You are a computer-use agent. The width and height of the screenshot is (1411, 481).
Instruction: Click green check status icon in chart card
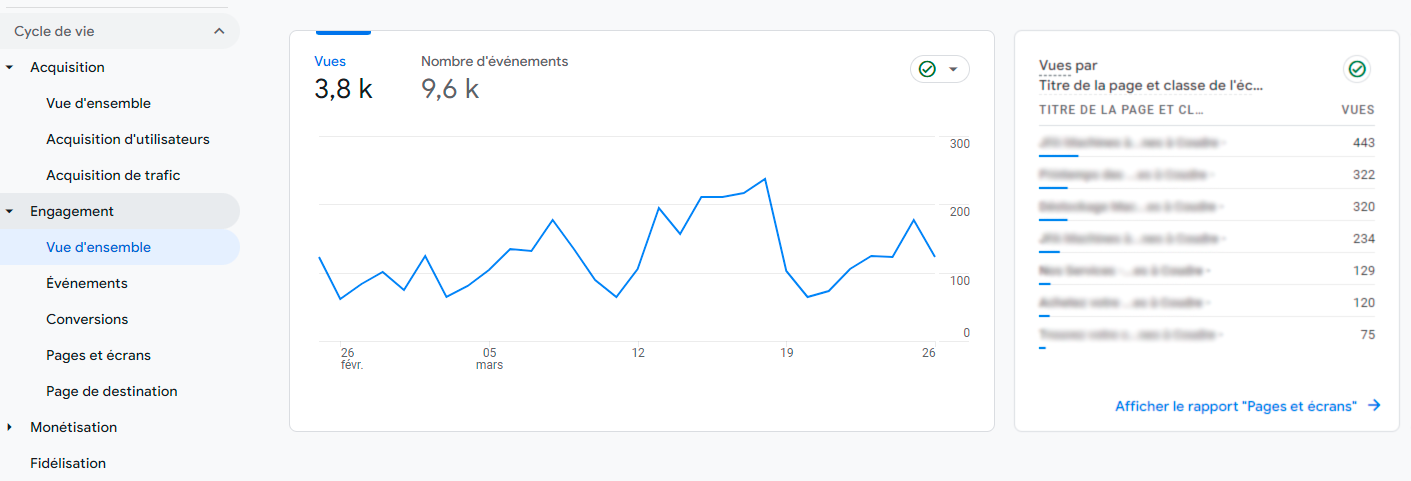click(927, 69)
